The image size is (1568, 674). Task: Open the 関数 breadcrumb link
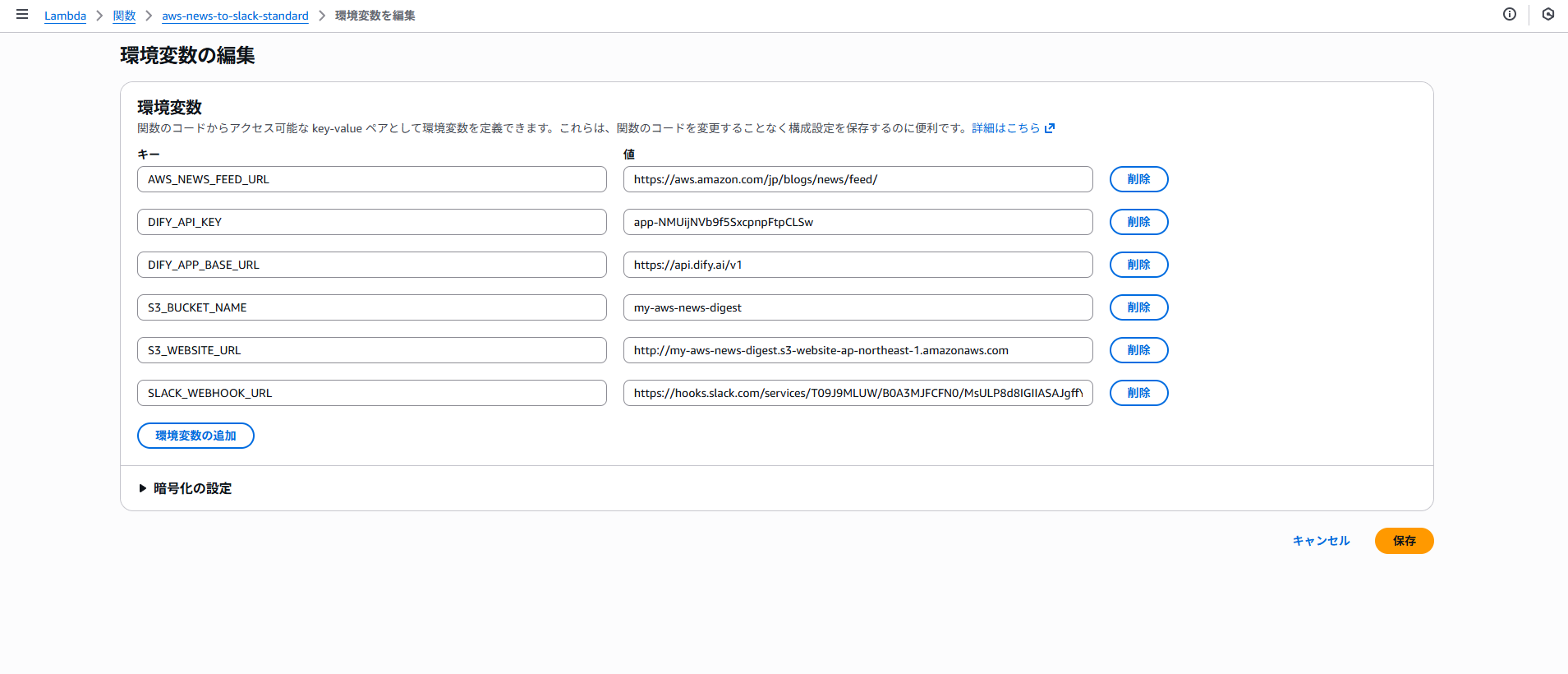pos(124,16)
